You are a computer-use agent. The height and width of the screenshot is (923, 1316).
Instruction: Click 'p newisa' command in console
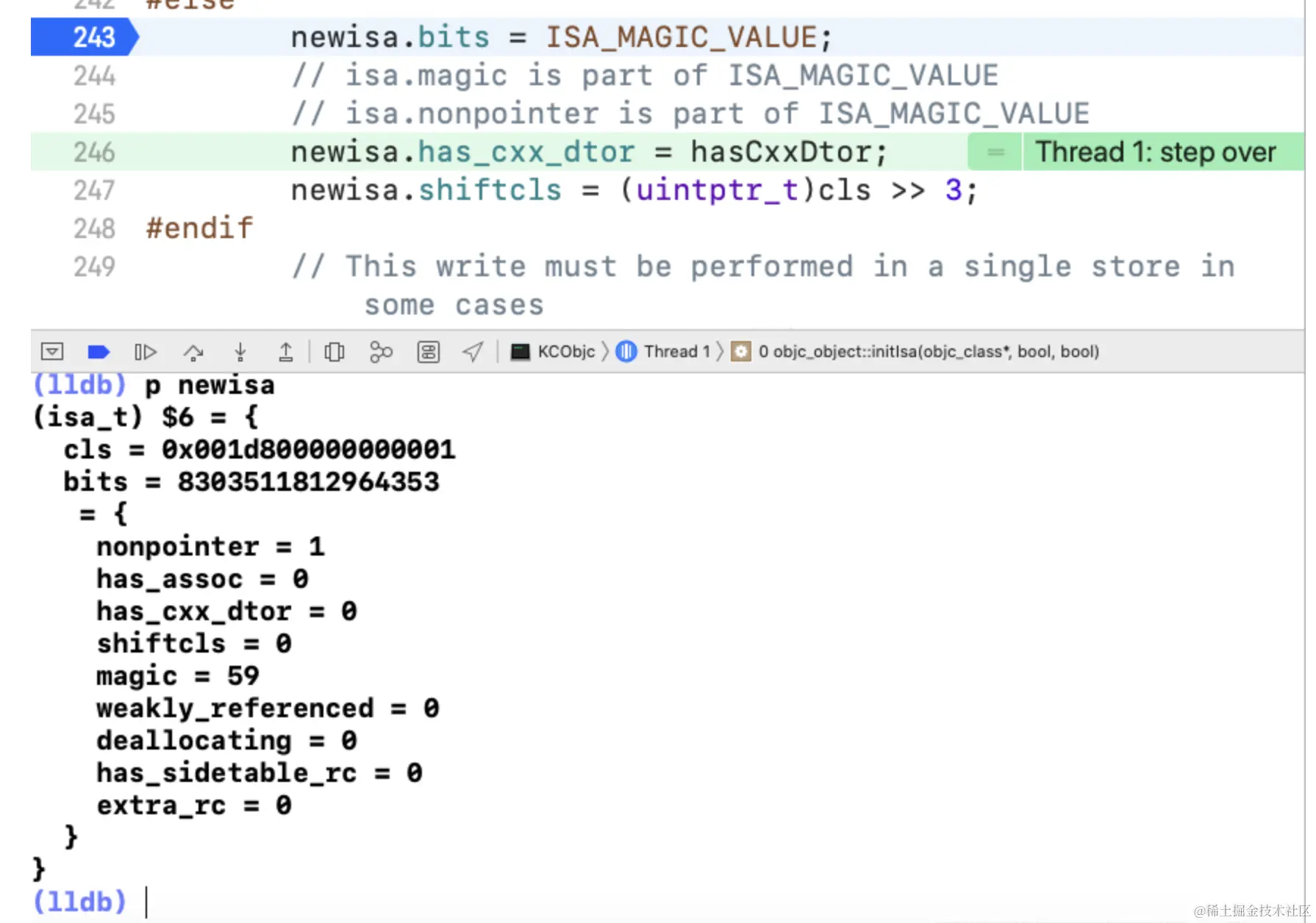210,386
